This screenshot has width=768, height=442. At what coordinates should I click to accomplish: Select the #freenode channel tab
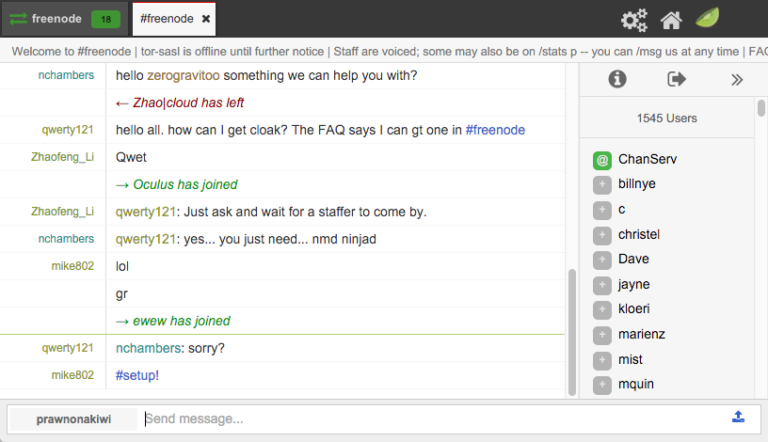click(167, 19)
